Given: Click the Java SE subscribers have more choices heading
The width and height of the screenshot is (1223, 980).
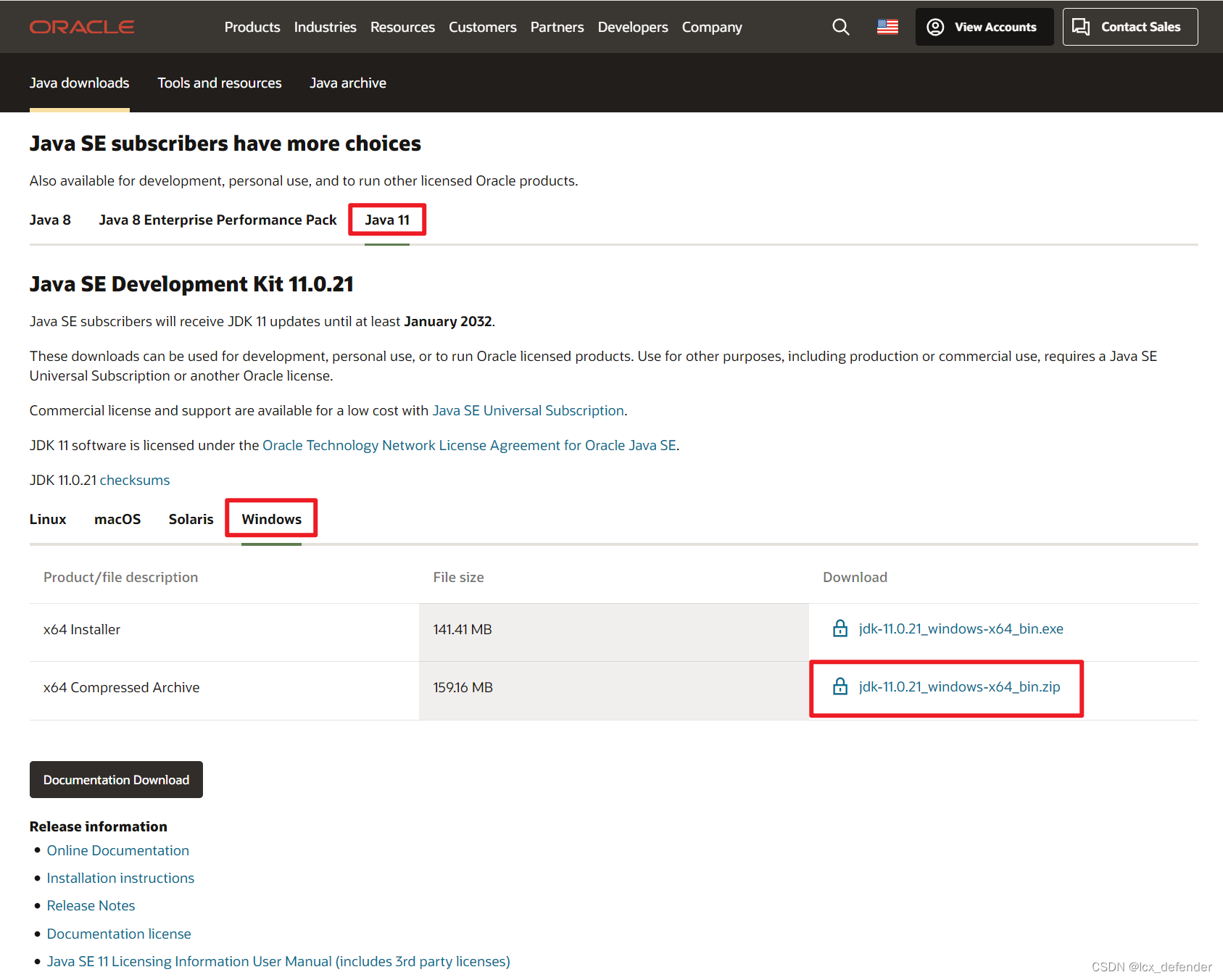Looking at the screenshot, I should click(225, 144).
